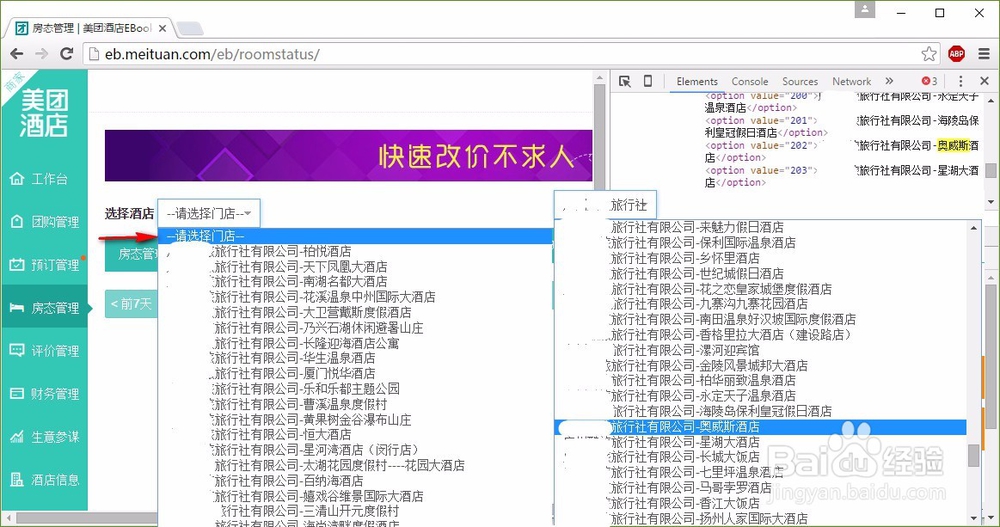Select highlighted 奥威斯酒店 option
The image size is (1000, 527).
point(760,427)
